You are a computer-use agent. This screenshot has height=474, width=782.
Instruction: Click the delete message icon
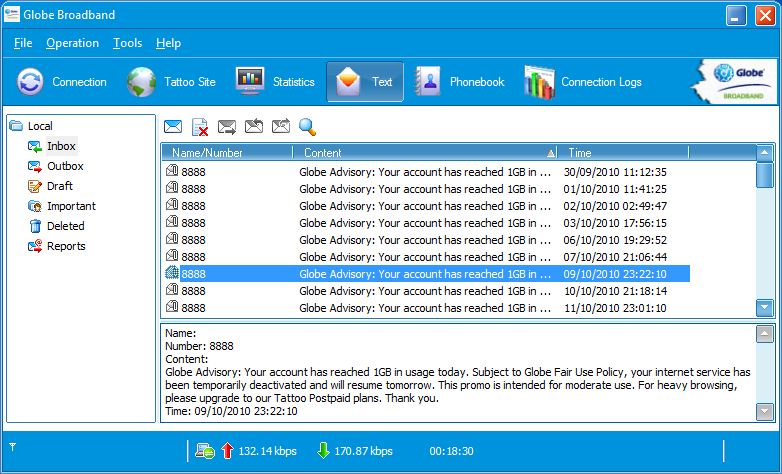tap(200, 127)
